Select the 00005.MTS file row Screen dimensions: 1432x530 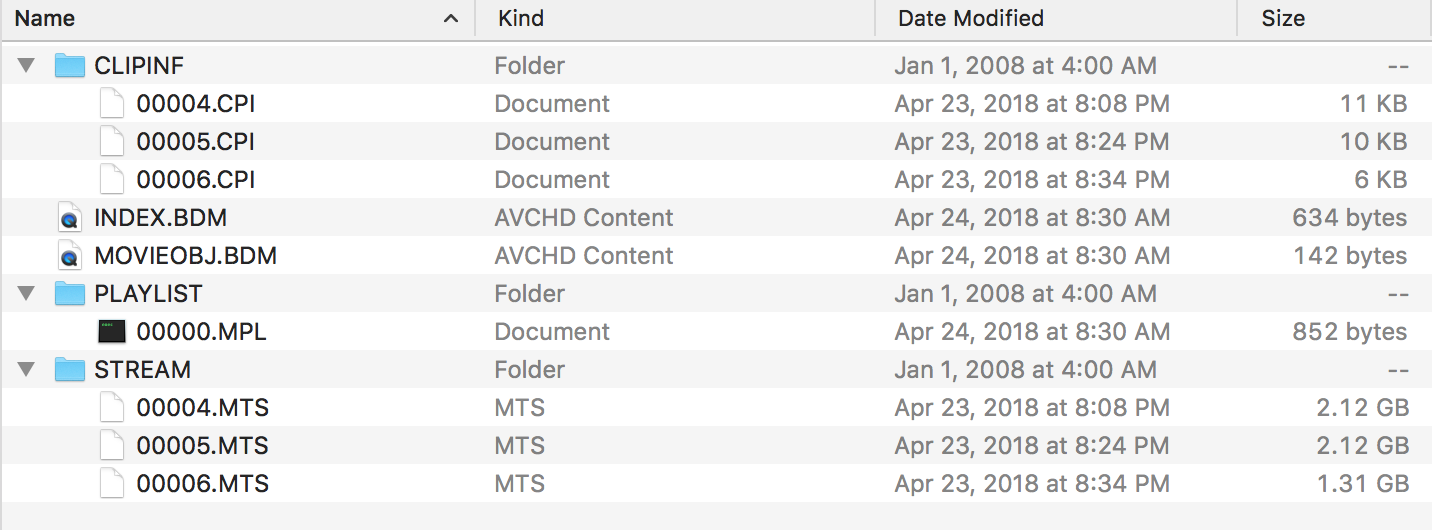716,446
